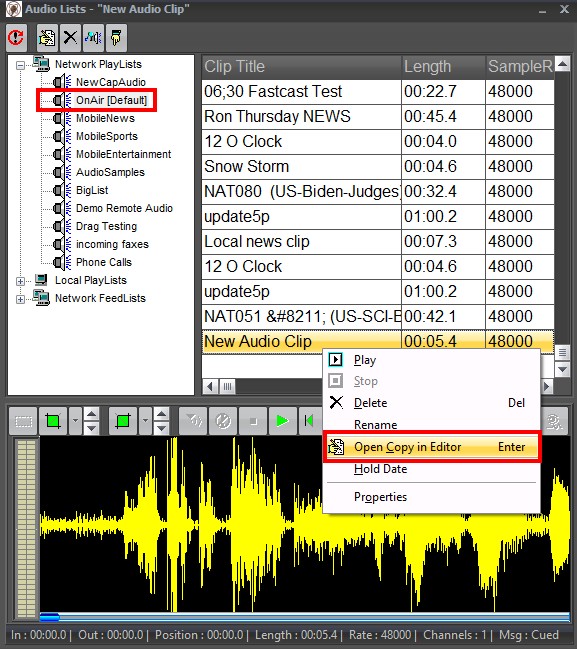Click the green play button
Image resolution: width=577 pixels, height=649 pixels.
point(282,421)
